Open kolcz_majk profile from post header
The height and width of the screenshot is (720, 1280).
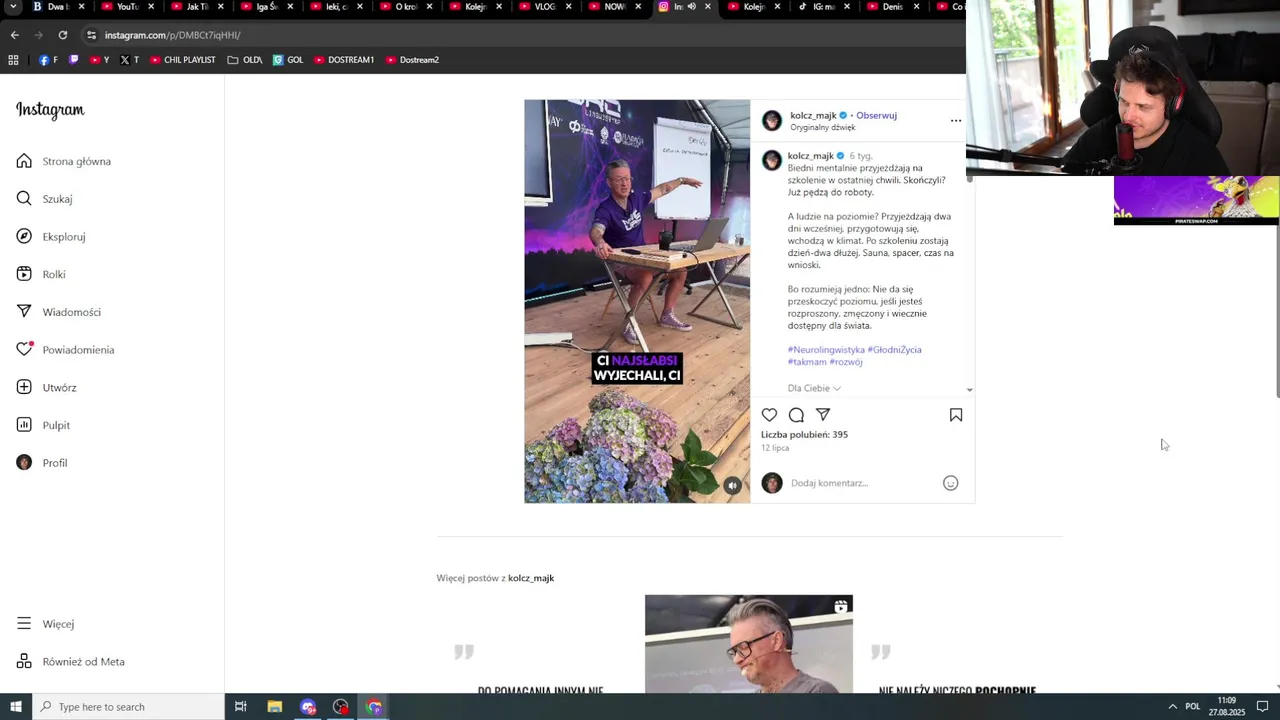point(813,115)
